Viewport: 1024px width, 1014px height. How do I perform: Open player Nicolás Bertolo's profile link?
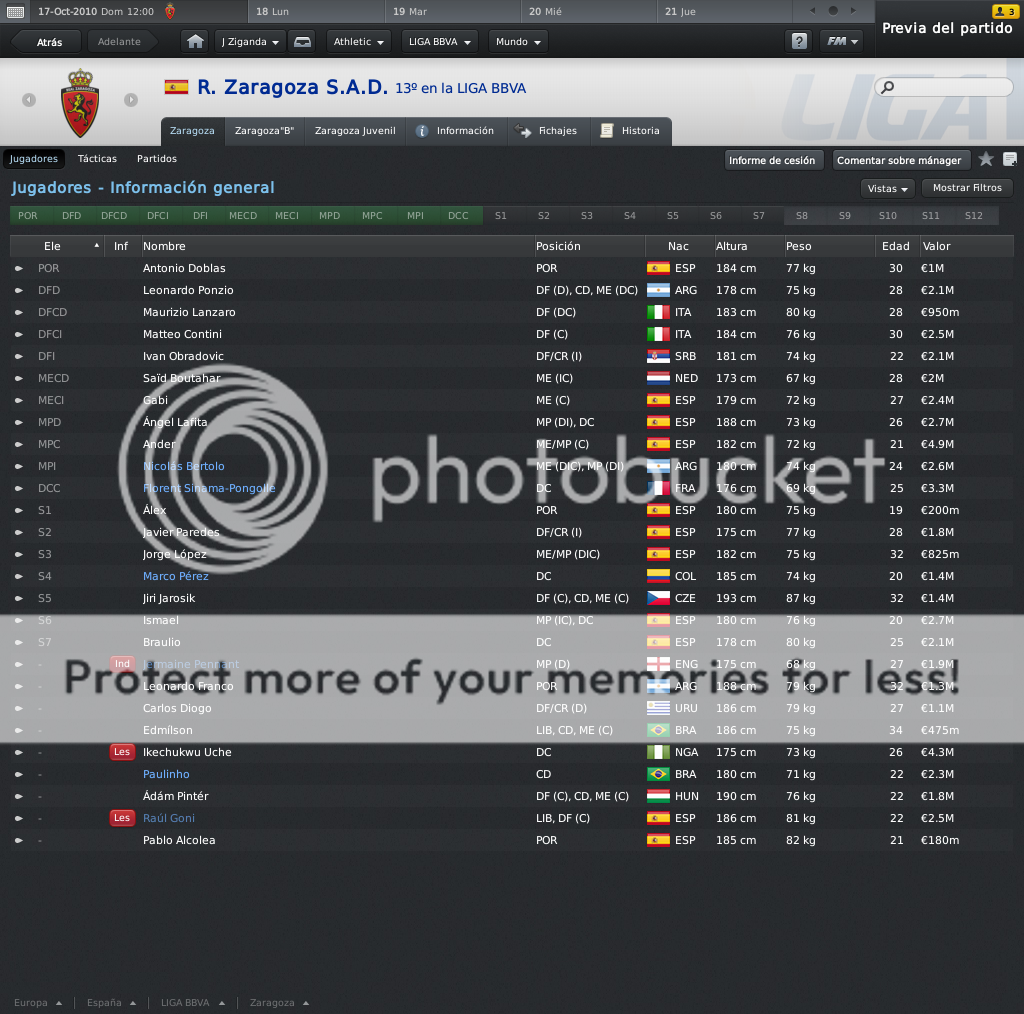pyautogui.click(x=184, y=466)
